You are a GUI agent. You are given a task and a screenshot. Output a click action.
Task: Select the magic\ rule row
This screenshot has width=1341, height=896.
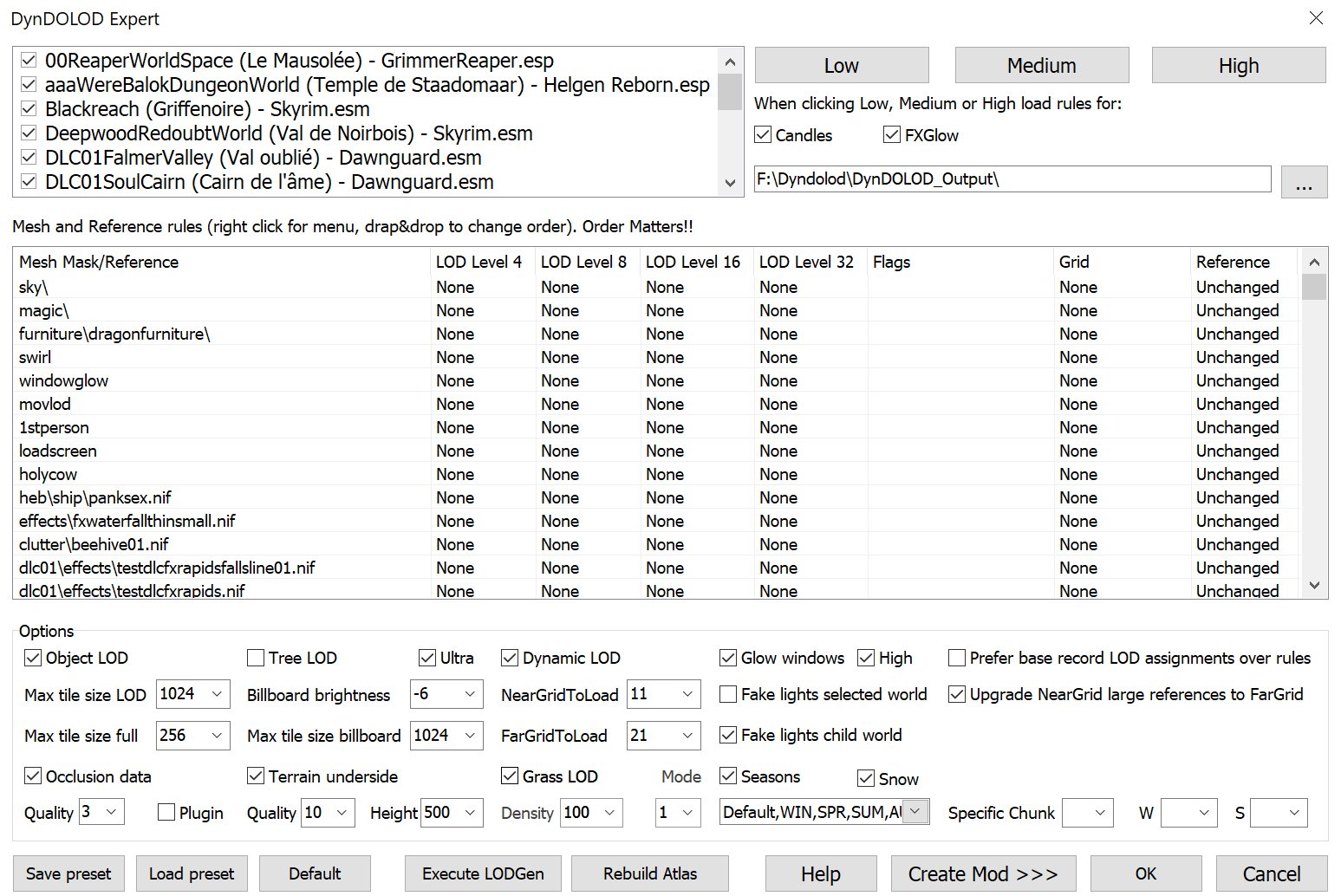pyautogui.click(x=657, y=310)
